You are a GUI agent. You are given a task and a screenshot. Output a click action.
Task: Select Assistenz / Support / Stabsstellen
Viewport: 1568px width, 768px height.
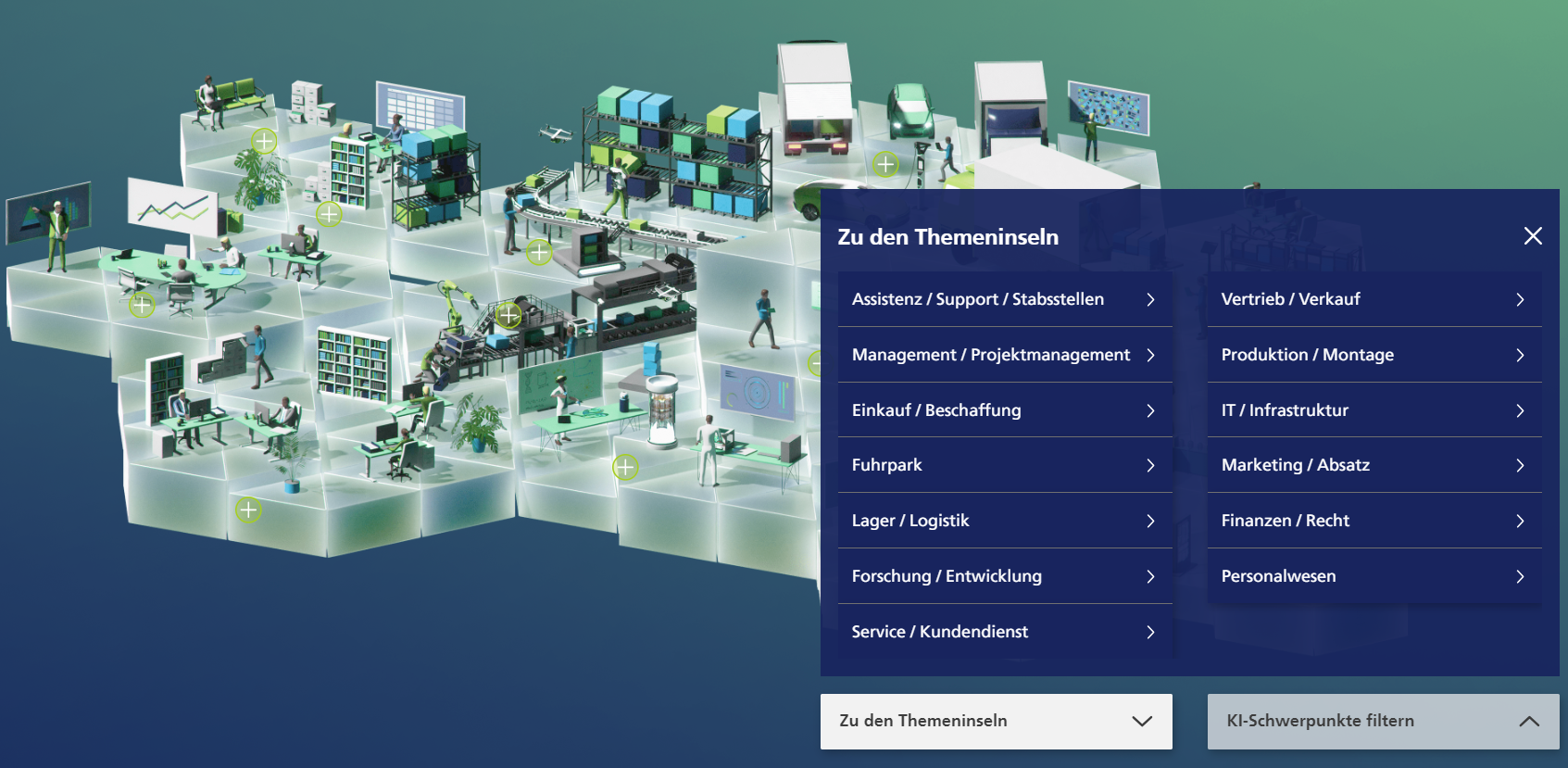[977, 299]
